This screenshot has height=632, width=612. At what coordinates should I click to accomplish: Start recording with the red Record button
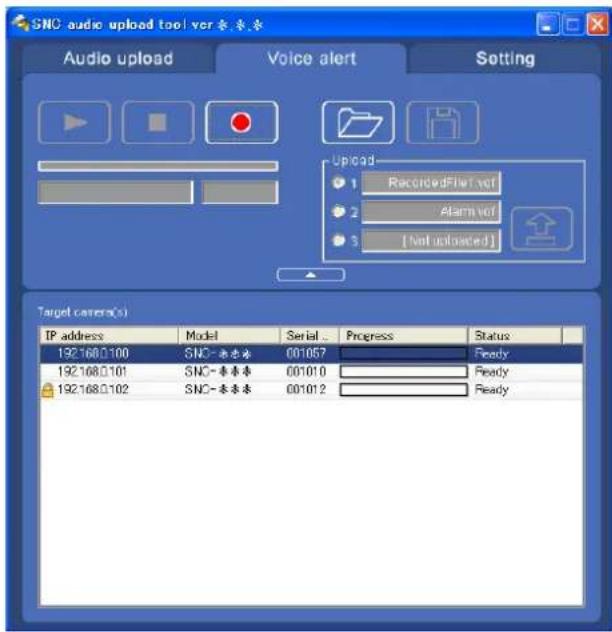coord(241,123)
